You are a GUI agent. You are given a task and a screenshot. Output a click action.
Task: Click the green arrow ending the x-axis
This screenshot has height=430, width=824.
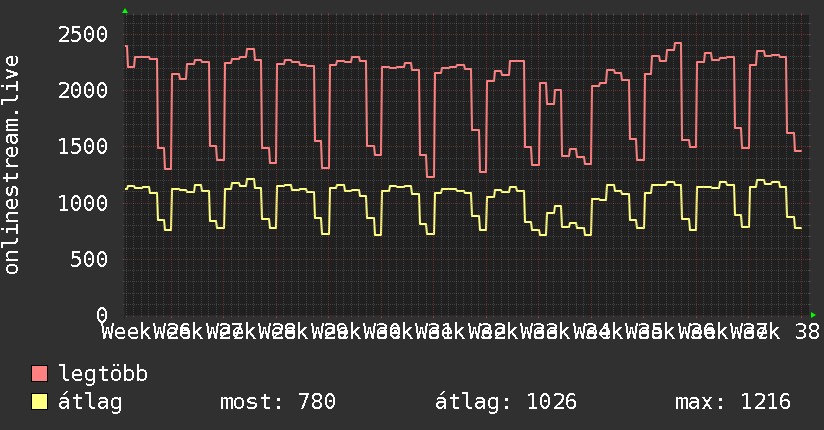(x=813, y=315)
